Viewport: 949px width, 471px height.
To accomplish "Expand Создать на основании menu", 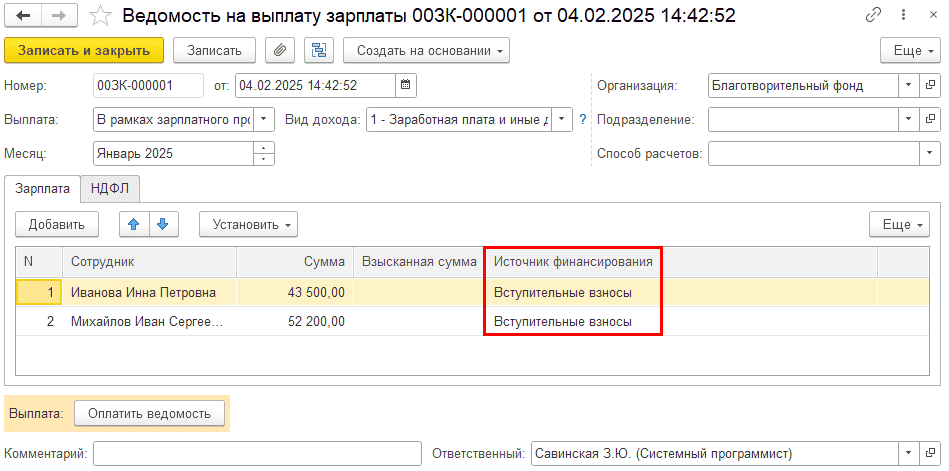I will click(427, 51).
